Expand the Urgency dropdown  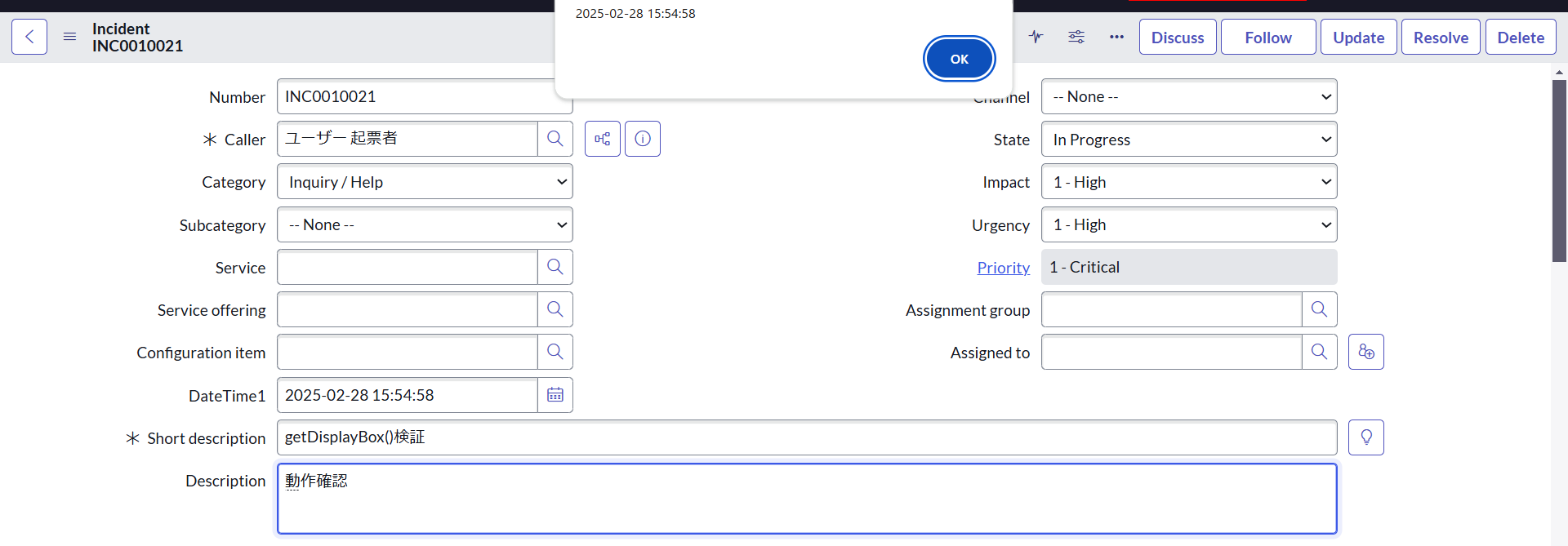click(1189, 224)
